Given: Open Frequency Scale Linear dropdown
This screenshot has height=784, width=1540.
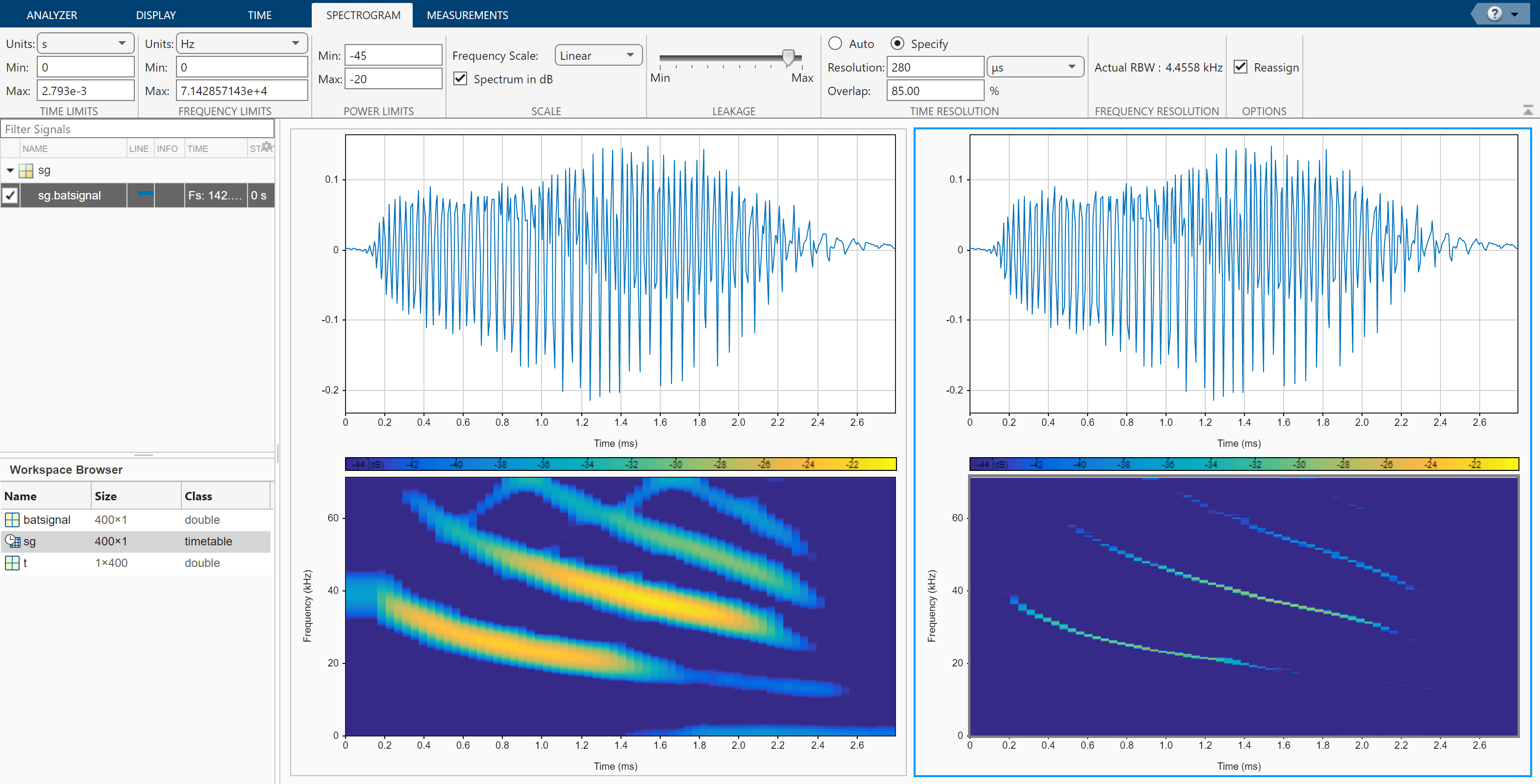Looking at the screenshot, I should (x=598, y=55).
